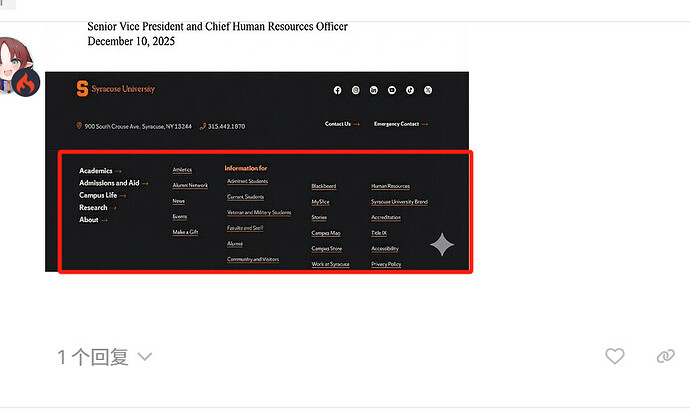This screenshot has width=690, height=414.
Task: Click the Facebook icon in the image
Action: coord(338,90)
